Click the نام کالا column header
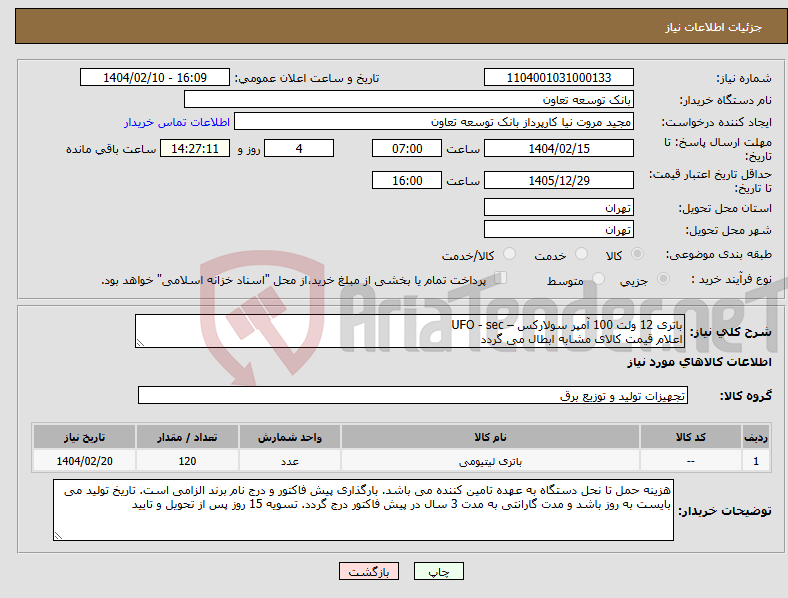The height and width of the screenshot is (598, 788). click(490, 437)
